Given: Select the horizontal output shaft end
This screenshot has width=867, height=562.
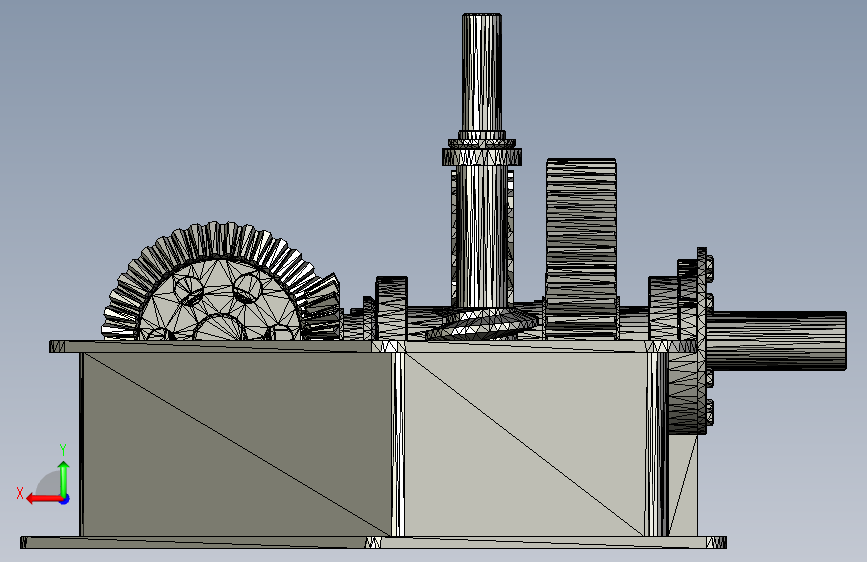Looking at the screenshot, I should (x=776, y=341).
